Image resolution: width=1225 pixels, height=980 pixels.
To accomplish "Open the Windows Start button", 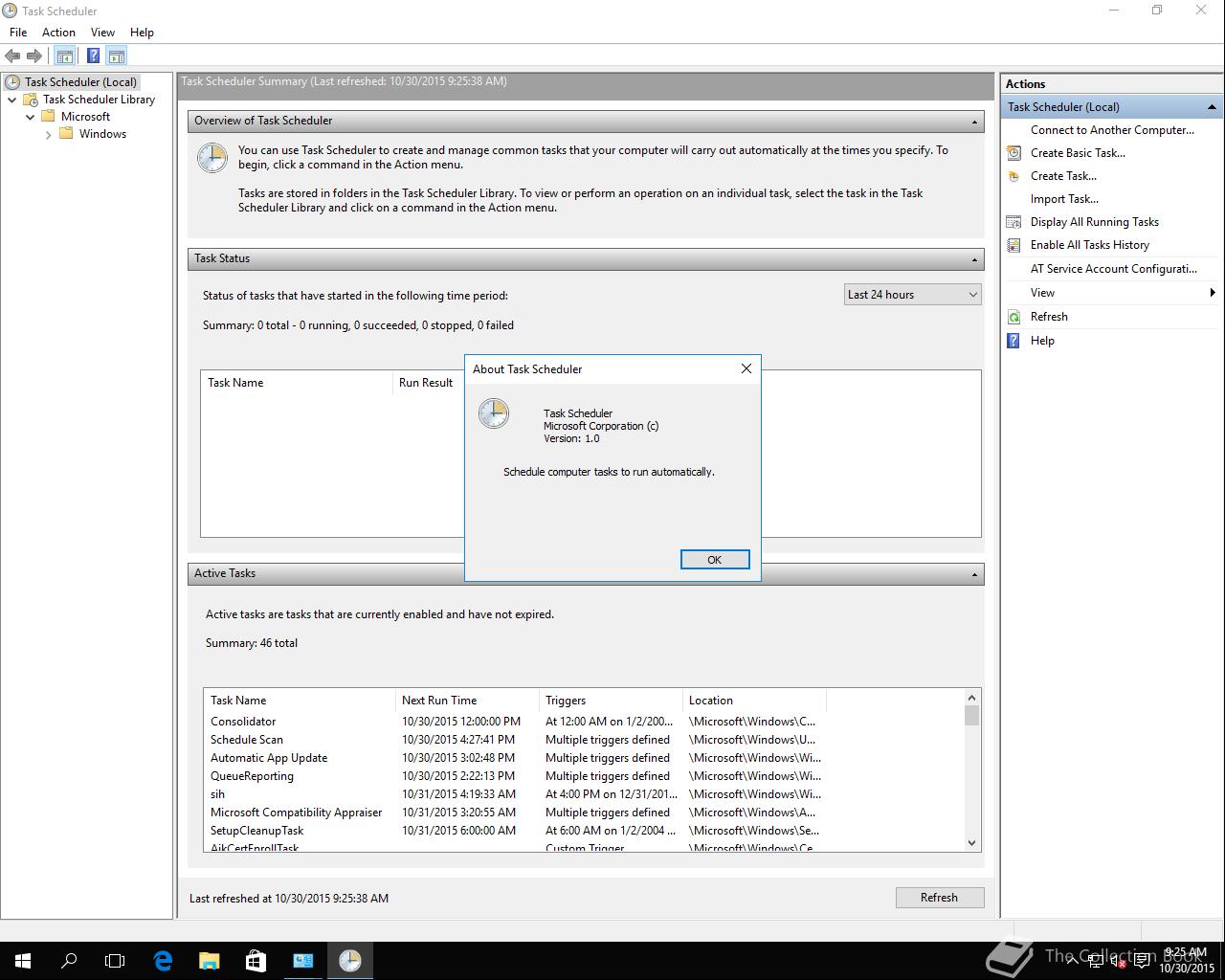I will point(23,961).
